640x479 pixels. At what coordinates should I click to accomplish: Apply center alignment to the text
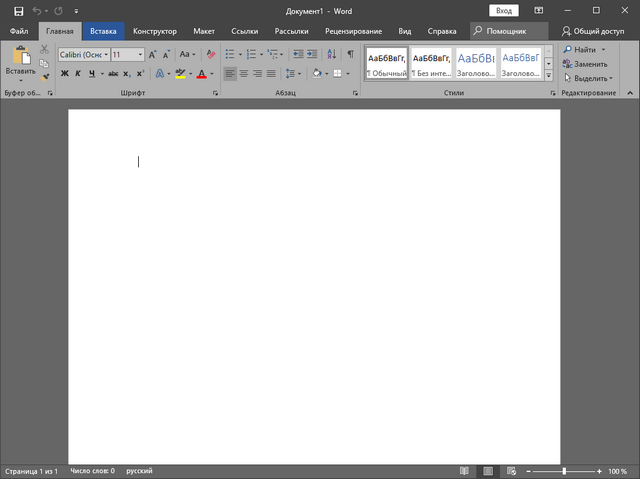(244, 74)
